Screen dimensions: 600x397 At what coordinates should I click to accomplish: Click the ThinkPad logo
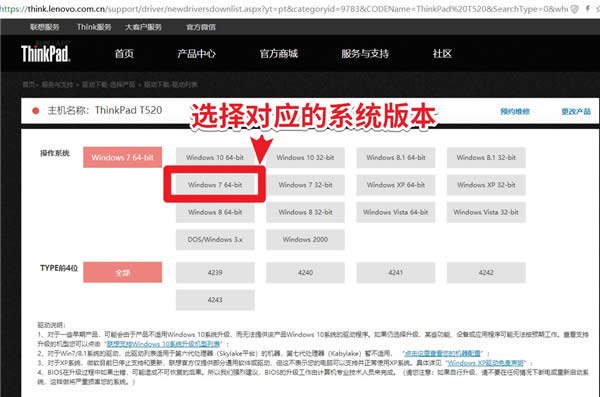46,54
